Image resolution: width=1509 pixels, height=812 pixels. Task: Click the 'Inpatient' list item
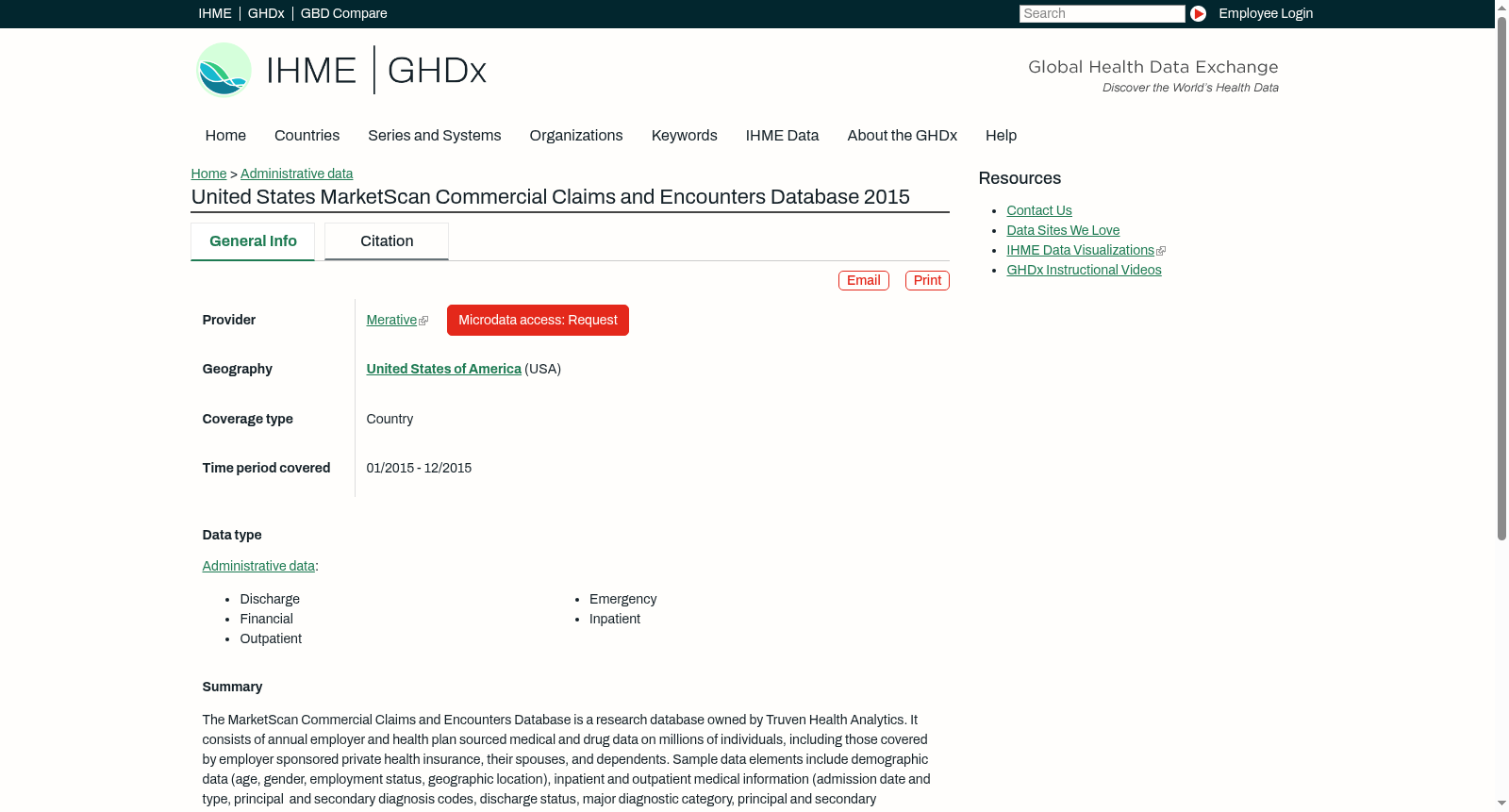615,620
